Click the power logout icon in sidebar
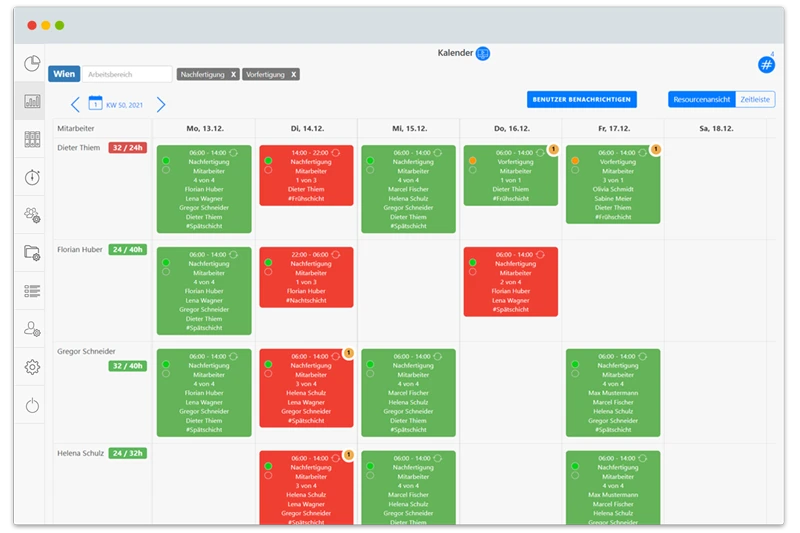 [32, 405]
